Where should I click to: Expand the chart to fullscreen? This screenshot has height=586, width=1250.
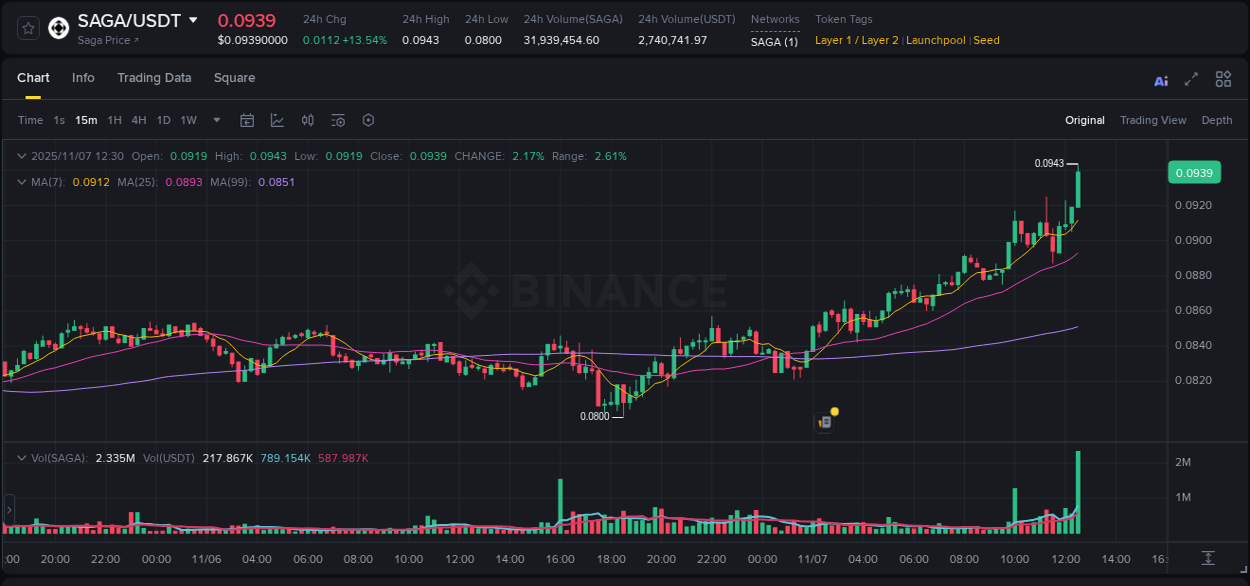tap(1191, 79)
